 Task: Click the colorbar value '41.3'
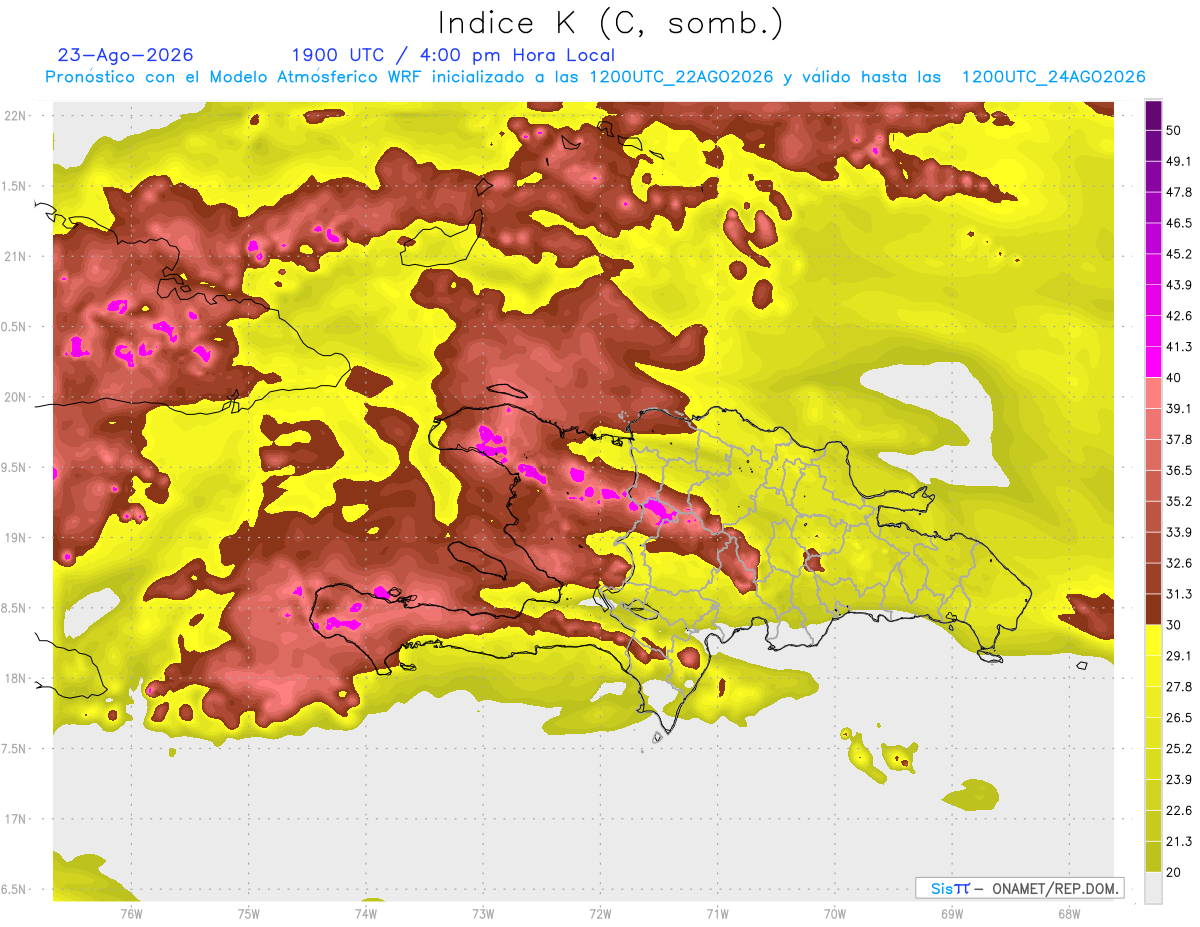[x=1179, y=347]
